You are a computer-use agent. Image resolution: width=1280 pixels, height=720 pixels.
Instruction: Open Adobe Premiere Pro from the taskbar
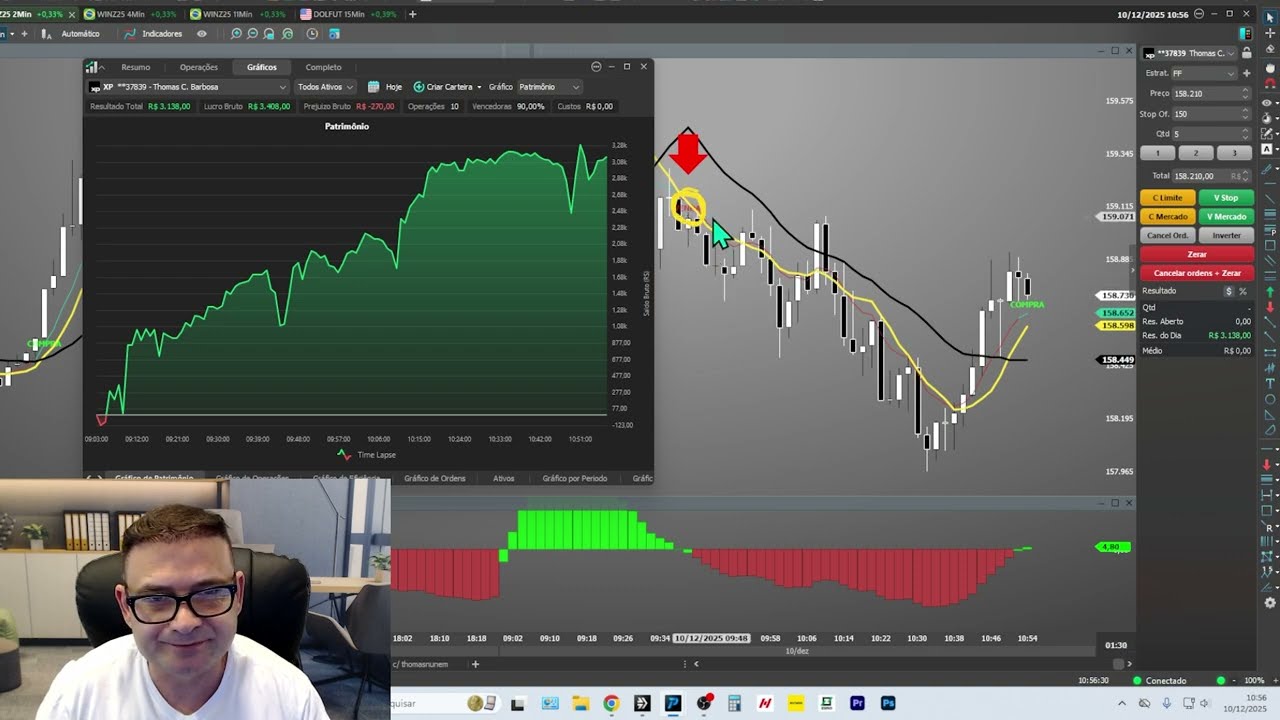857,703
